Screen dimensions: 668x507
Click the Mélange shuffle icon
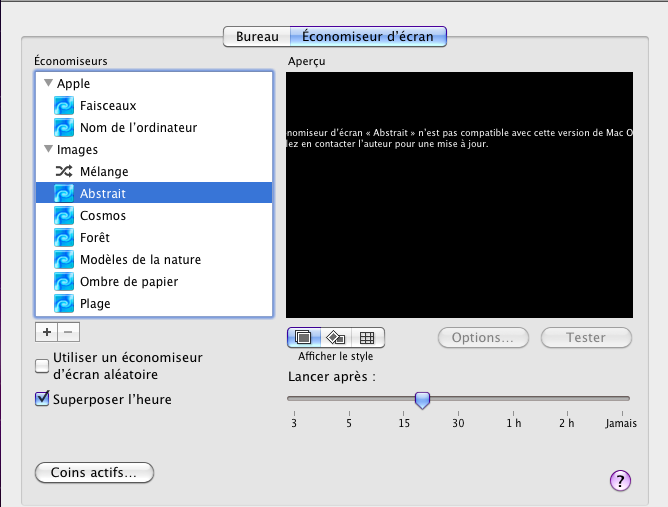click(64, 171)
